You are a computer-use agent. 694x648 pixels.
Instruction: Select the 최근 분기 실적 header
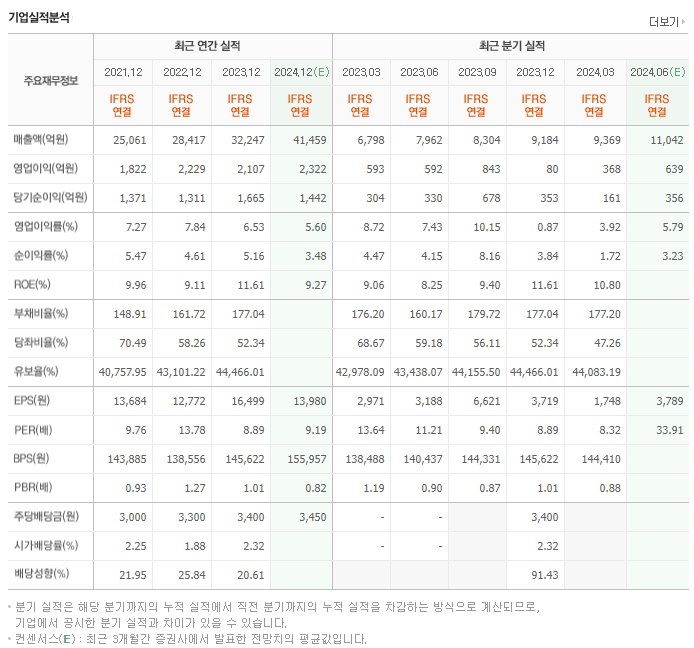coord(512,46)
